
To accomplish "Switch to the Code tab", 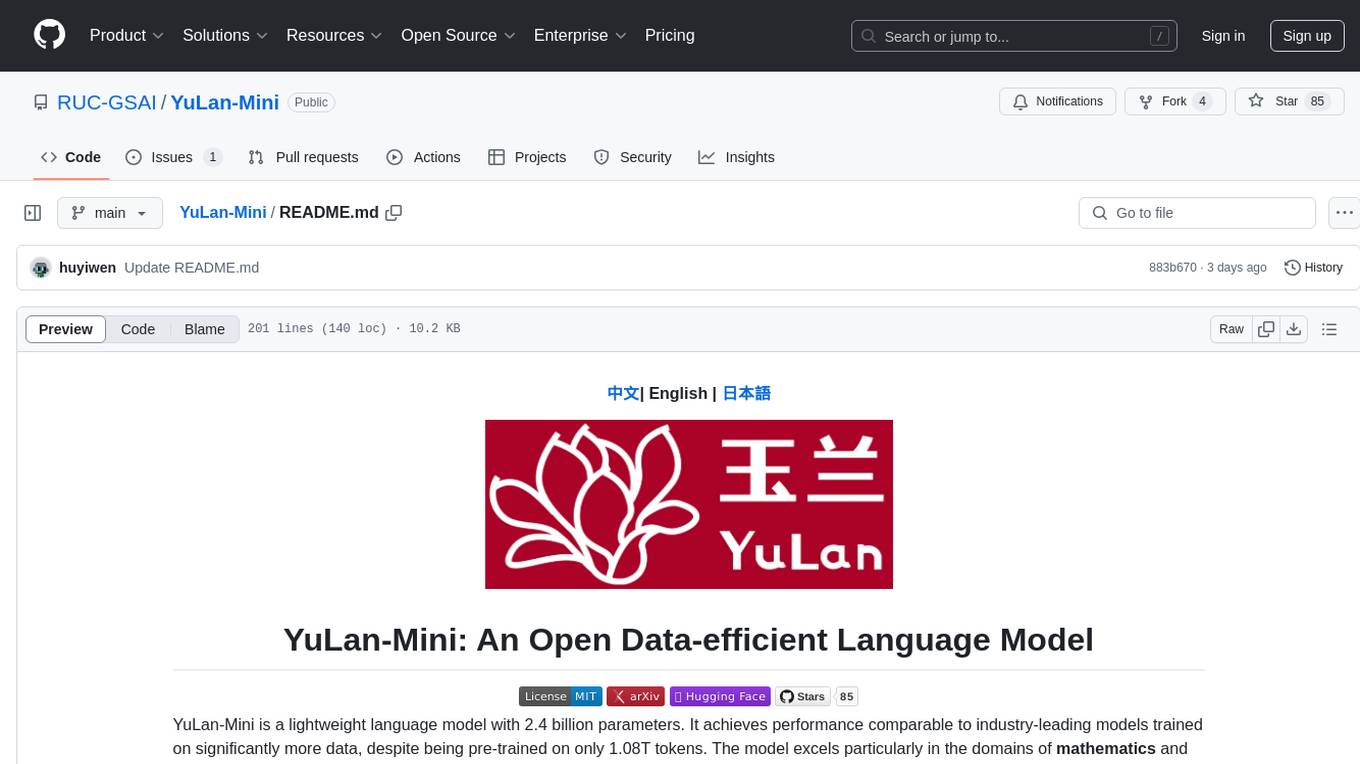I will pos(71,157).
